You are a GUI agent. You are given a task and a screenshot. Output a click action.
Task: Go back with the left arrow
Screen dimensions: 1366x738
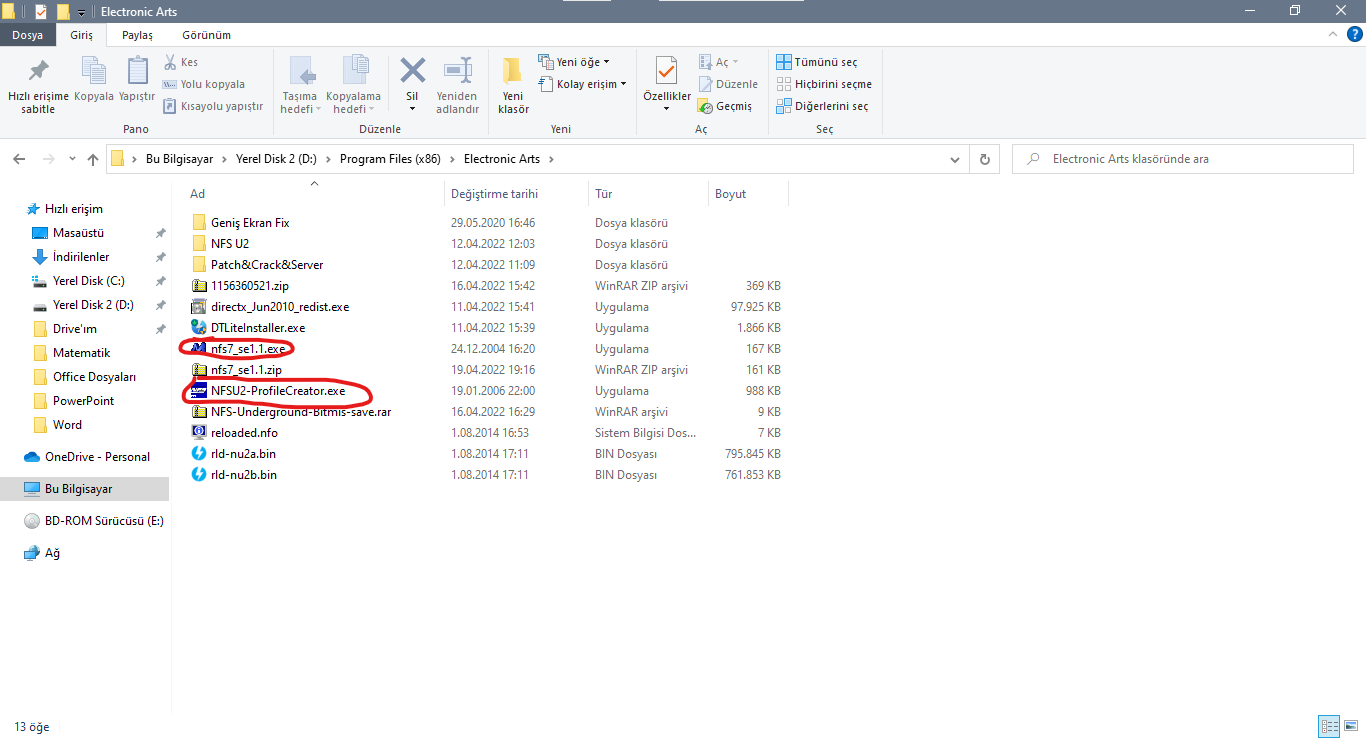click(20, 159)
